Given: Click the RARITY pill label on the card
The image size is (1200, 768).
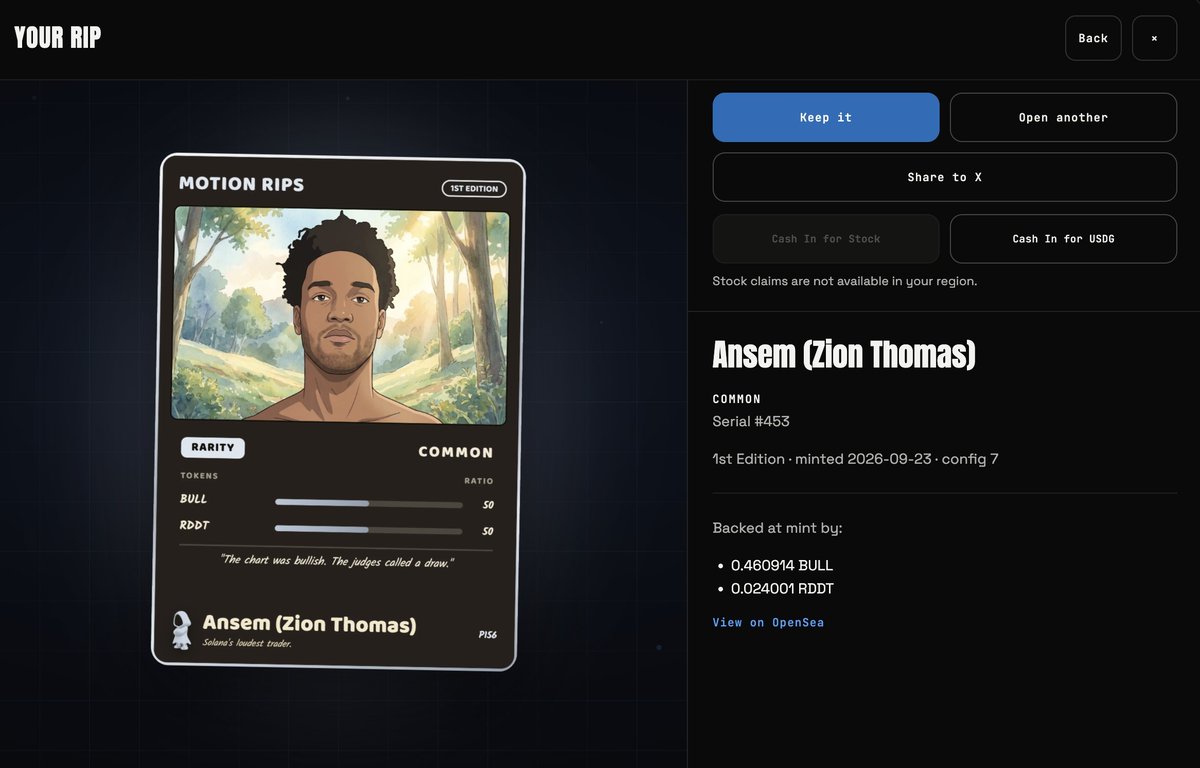Looking at the screenshot, I should coord(212,448).
